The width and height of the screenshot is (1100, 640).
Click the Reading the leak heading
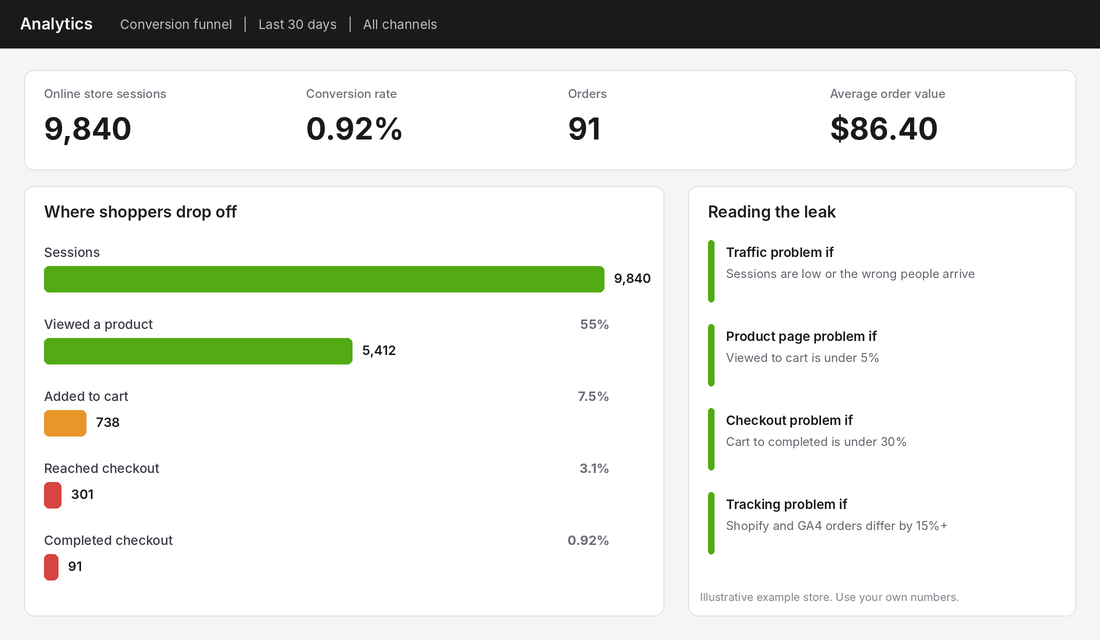click(772, 212)
